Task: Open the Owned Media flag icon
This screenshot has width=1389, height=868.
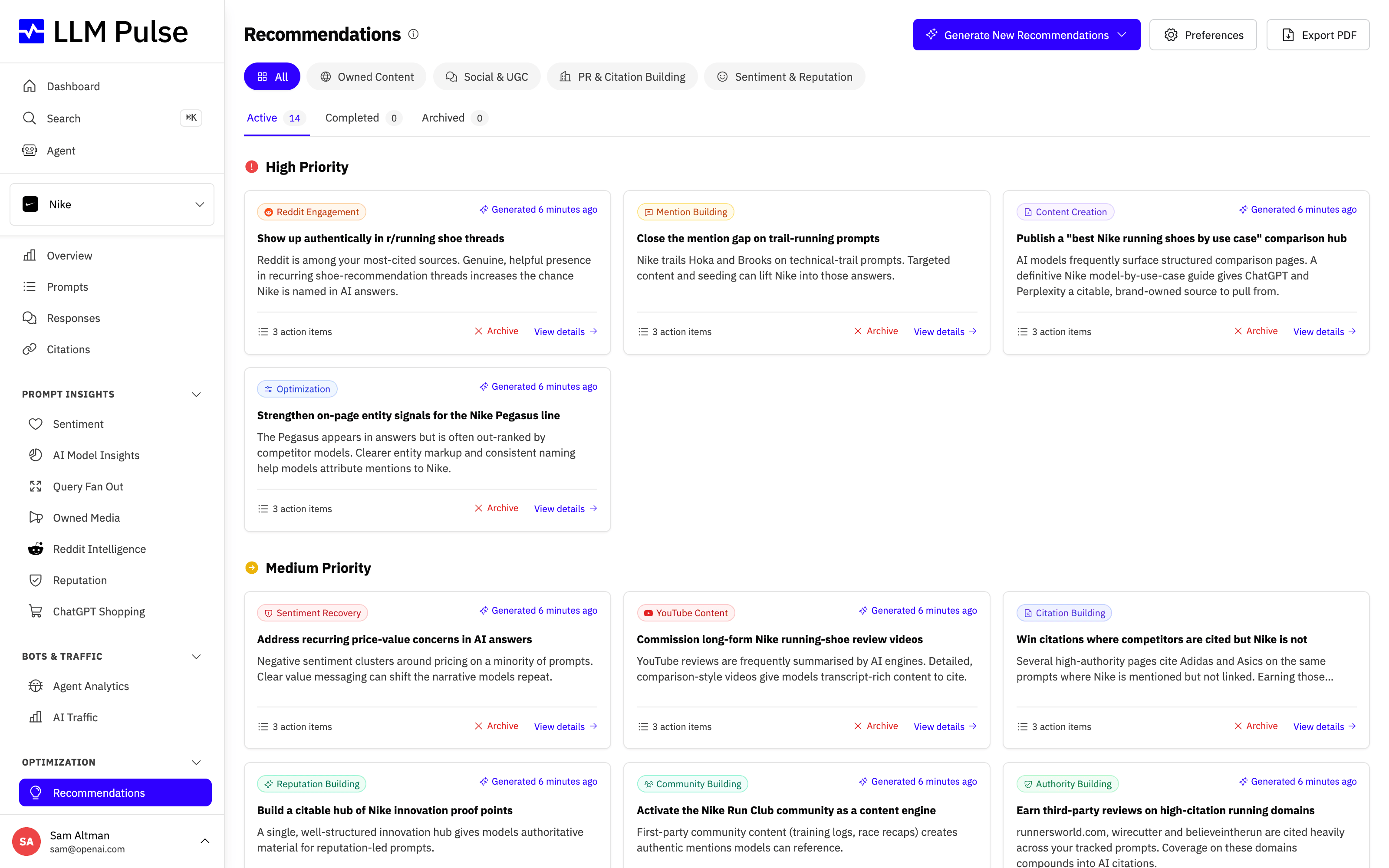Action: pos(36,518)
